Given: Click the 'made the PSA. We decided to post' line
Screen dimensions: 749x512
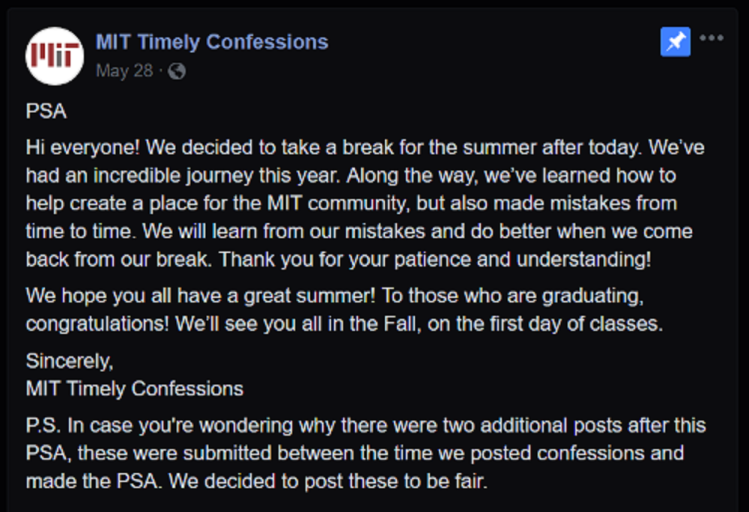Looking at the screenshot, I should pos(257,481).
